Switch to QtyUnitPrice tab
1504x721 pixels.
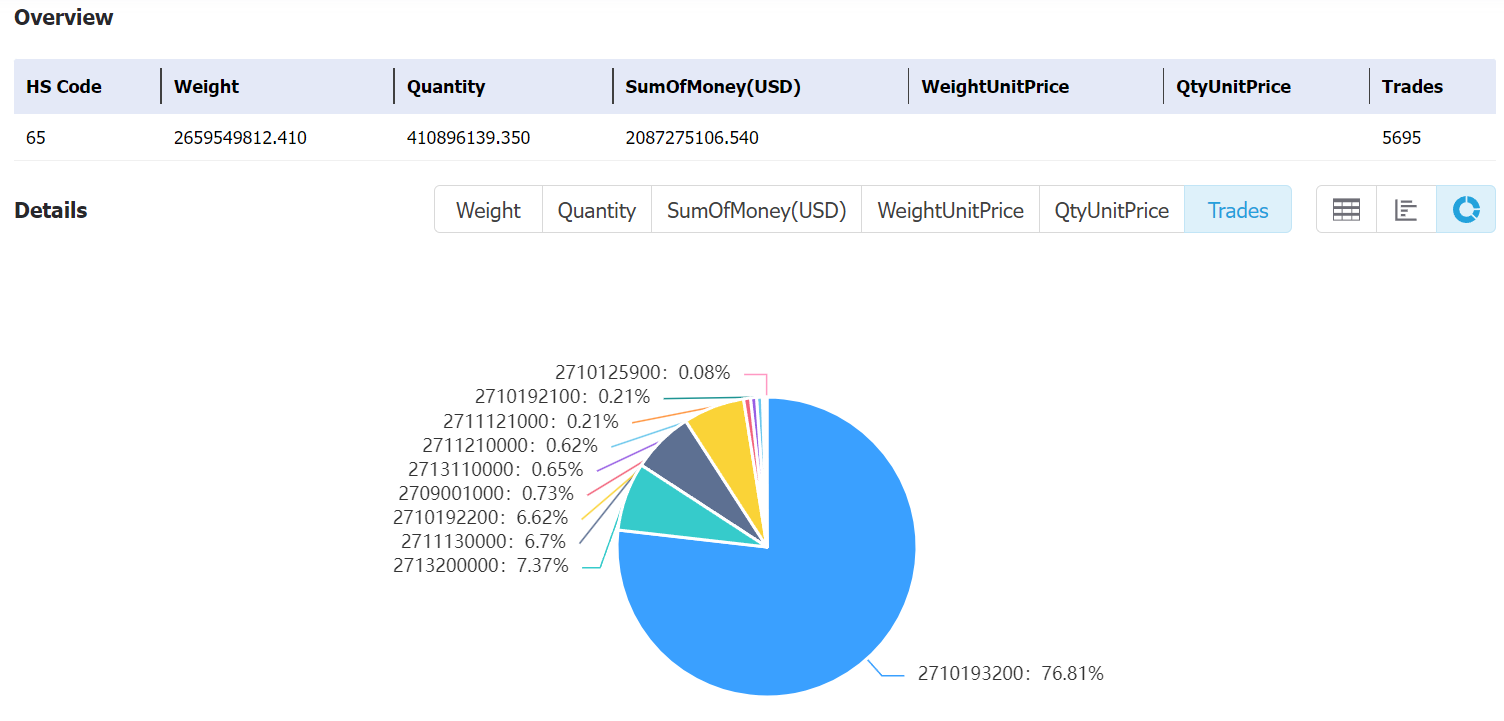pyautogui.click(x=1112, y=210)
